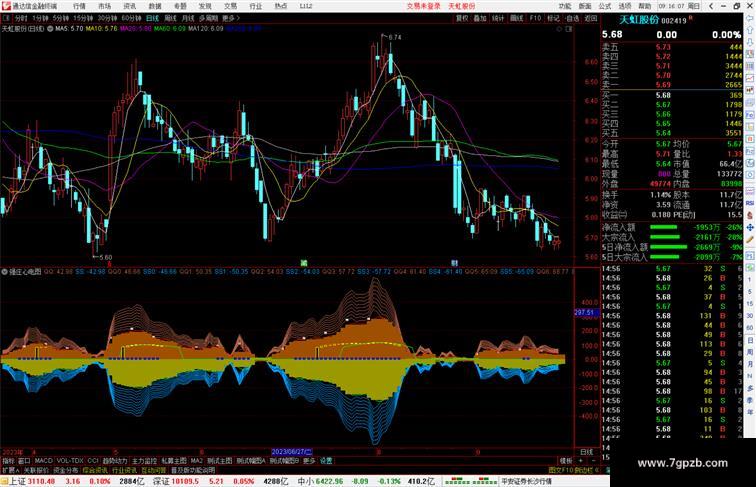The width and height of the screenshot is (756, 487).
Task: Select the CCI indicator tab
Action: coord(93,461)
